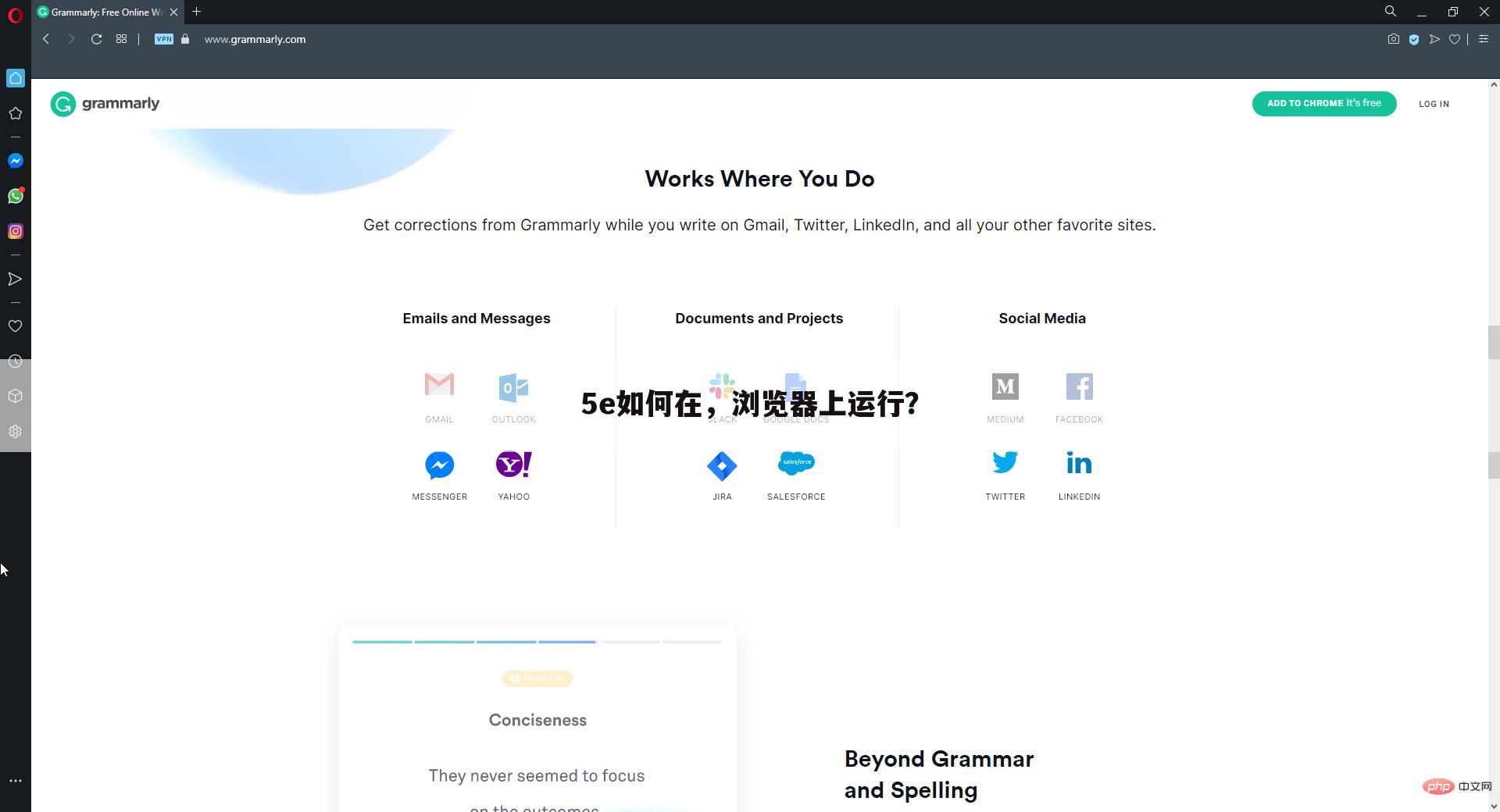Viewport: 1500px width, 812px height.
Task: Open the Easy Setup menu icon
Action: (1484, 39)
